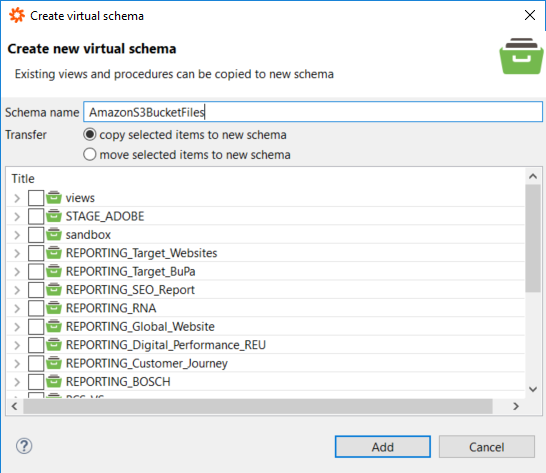Click the vertical scrollbar thumb
The height and width of the screenshot is (473, 546).
[x=533, y=238]
